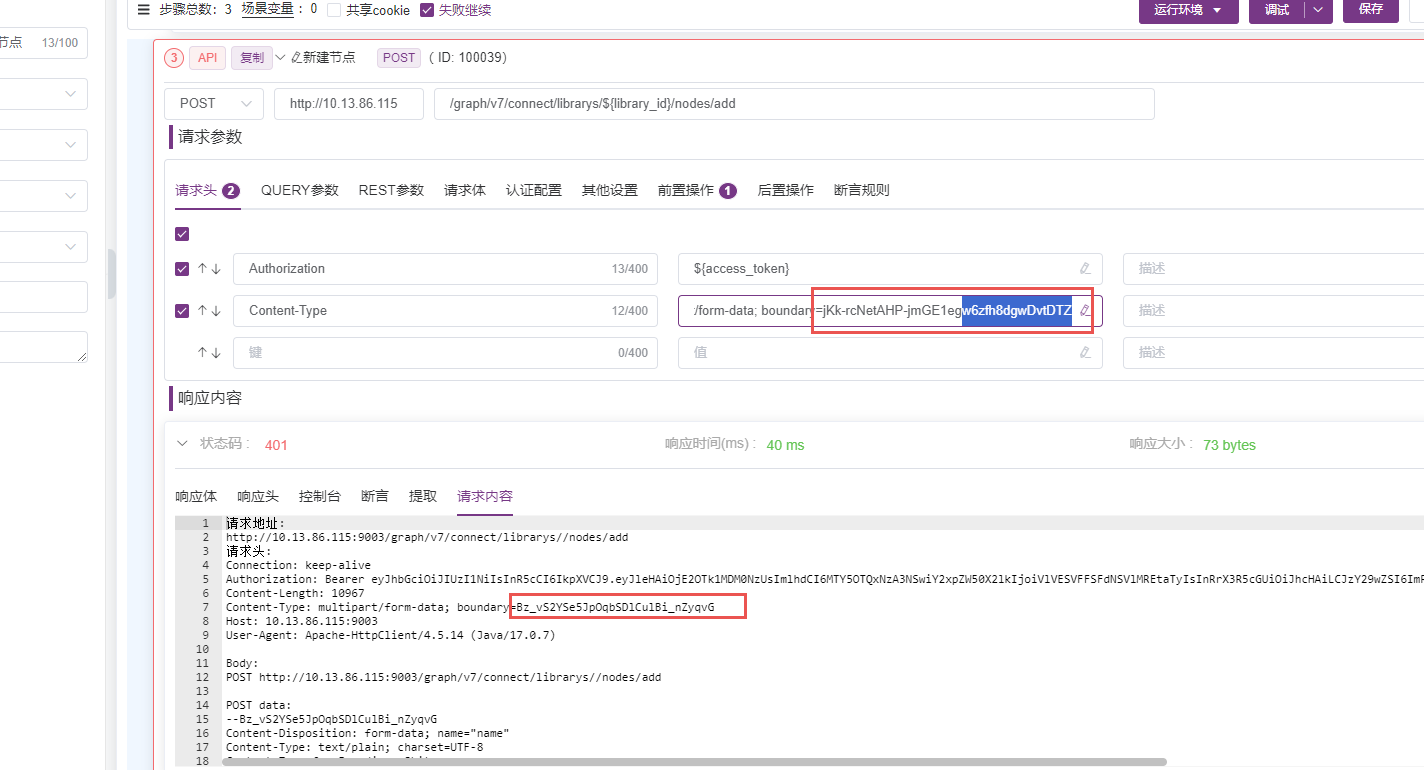Click the red circled step number 3
This screenshot has width=1424, height=770.
click(173, 57)
